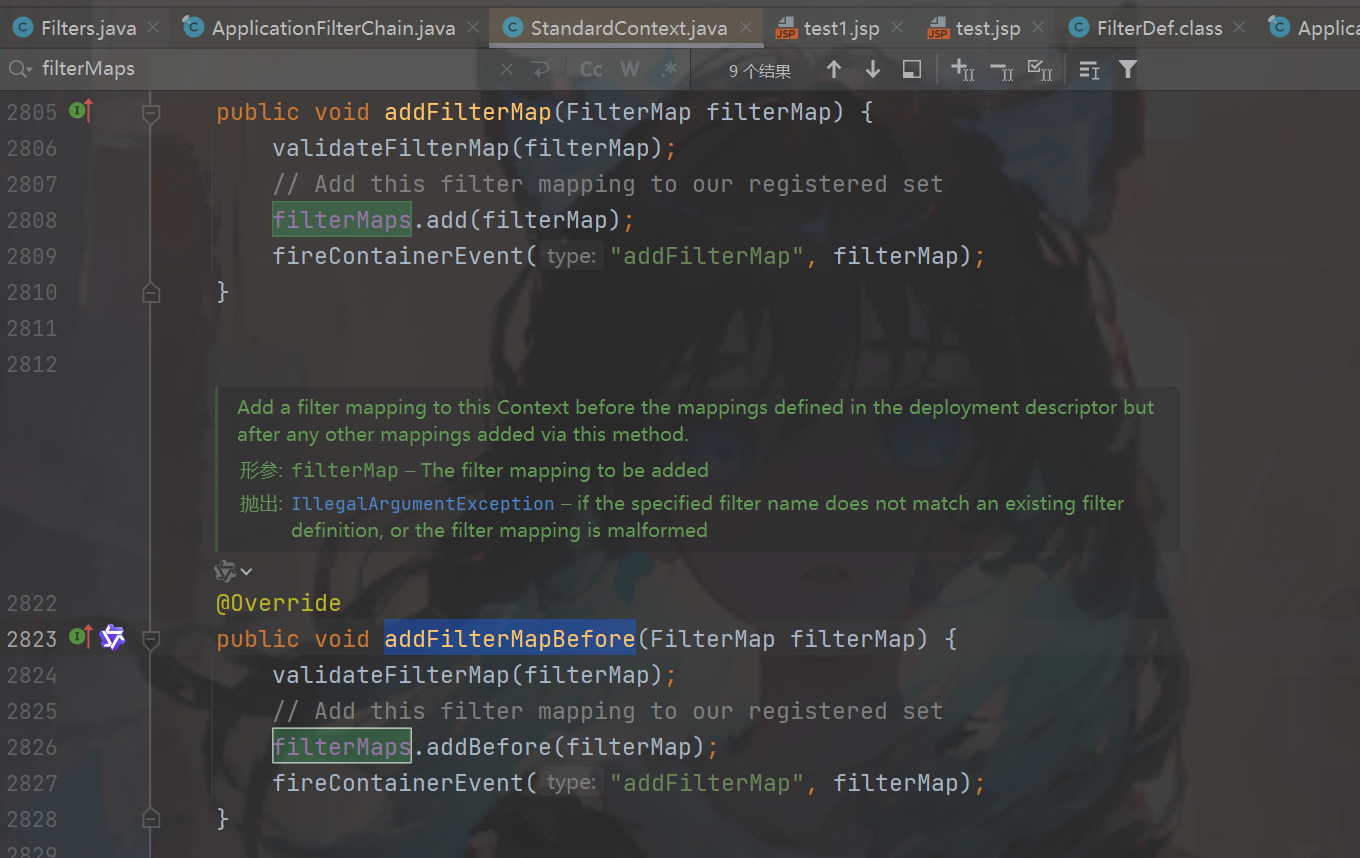This screenshot has height=858, width=1360.
Task: Click validateFilterMap call on line 2824
Action: click(x=391, y=675)
